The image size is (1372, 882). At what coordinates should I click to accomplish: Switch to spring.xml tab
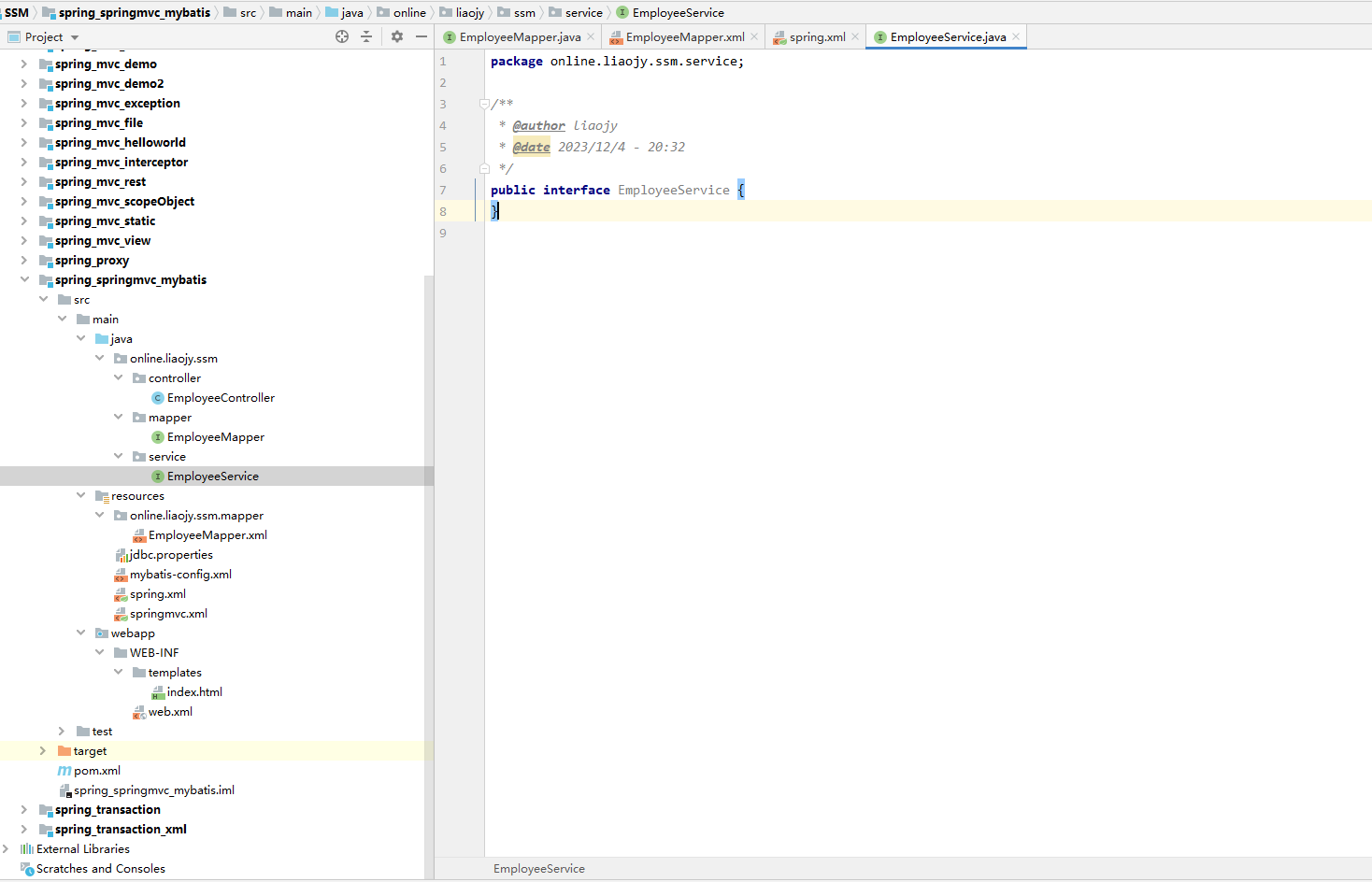[x=817, y=37]
